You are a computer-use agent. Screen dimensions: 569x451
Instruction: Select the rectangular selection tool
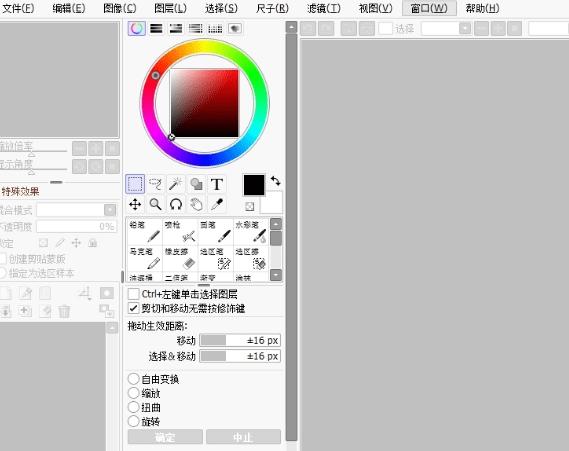click(135, 184)
